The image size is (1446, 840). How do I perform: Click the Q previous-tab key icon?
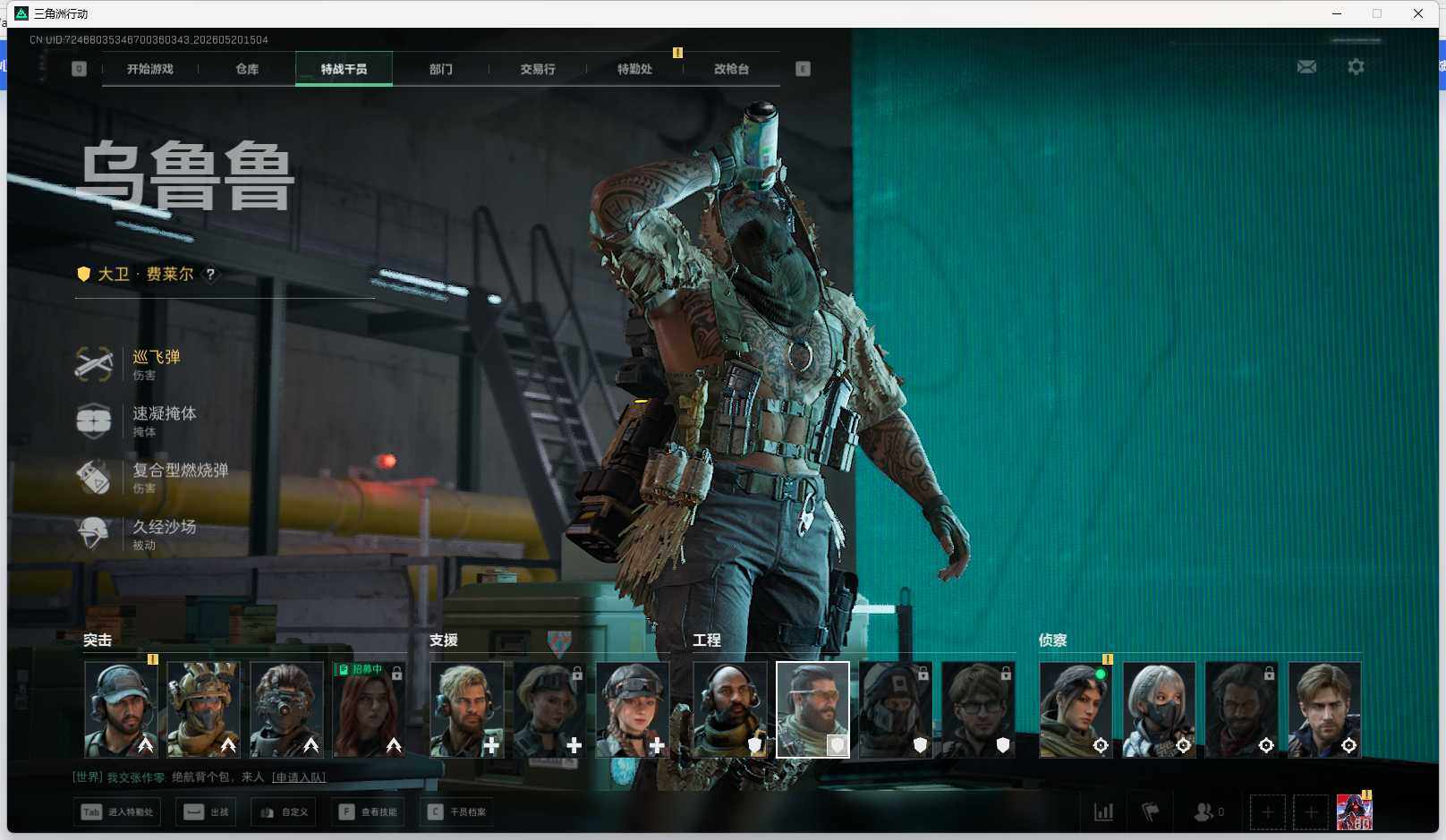79,69
